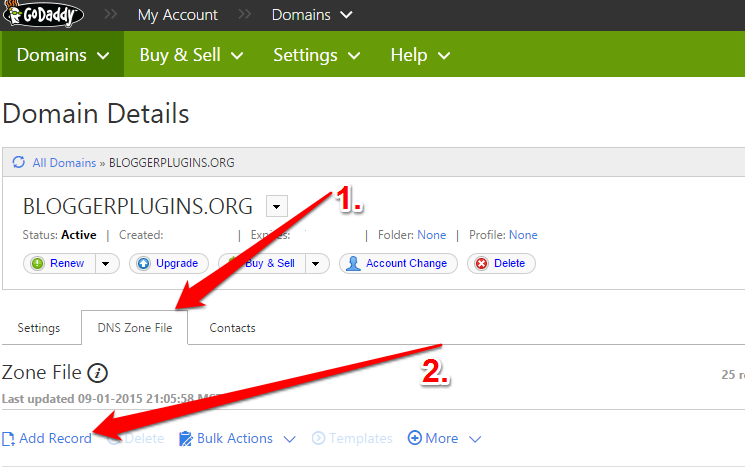The height and width of the screenshot is (467, 745).
Task: Open the Buy & Sell green menu
Action: (x=191, y=55)
